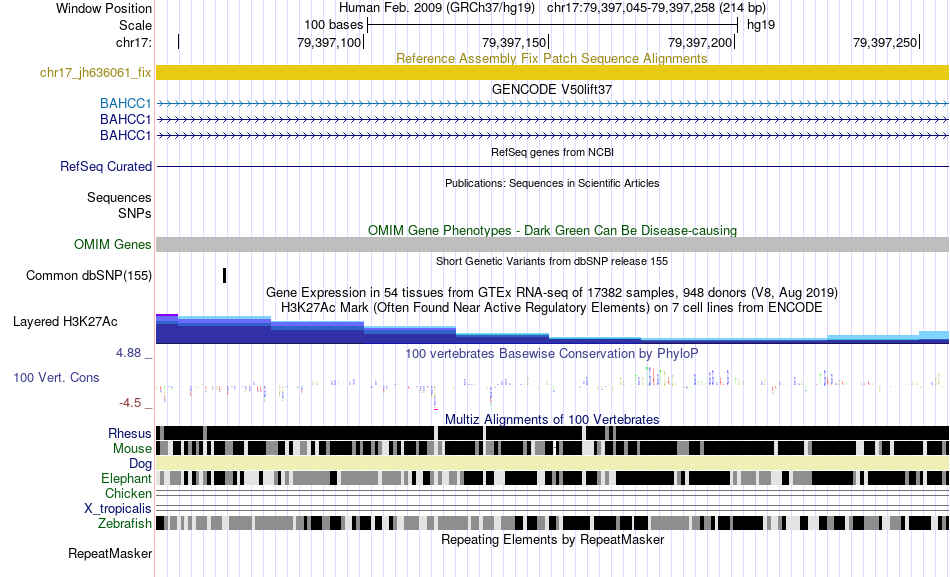Click the Layered H3K27Ac signal graph
Image resolution: width=950 pixels, height=577 pixels.
tap(552, 329)
